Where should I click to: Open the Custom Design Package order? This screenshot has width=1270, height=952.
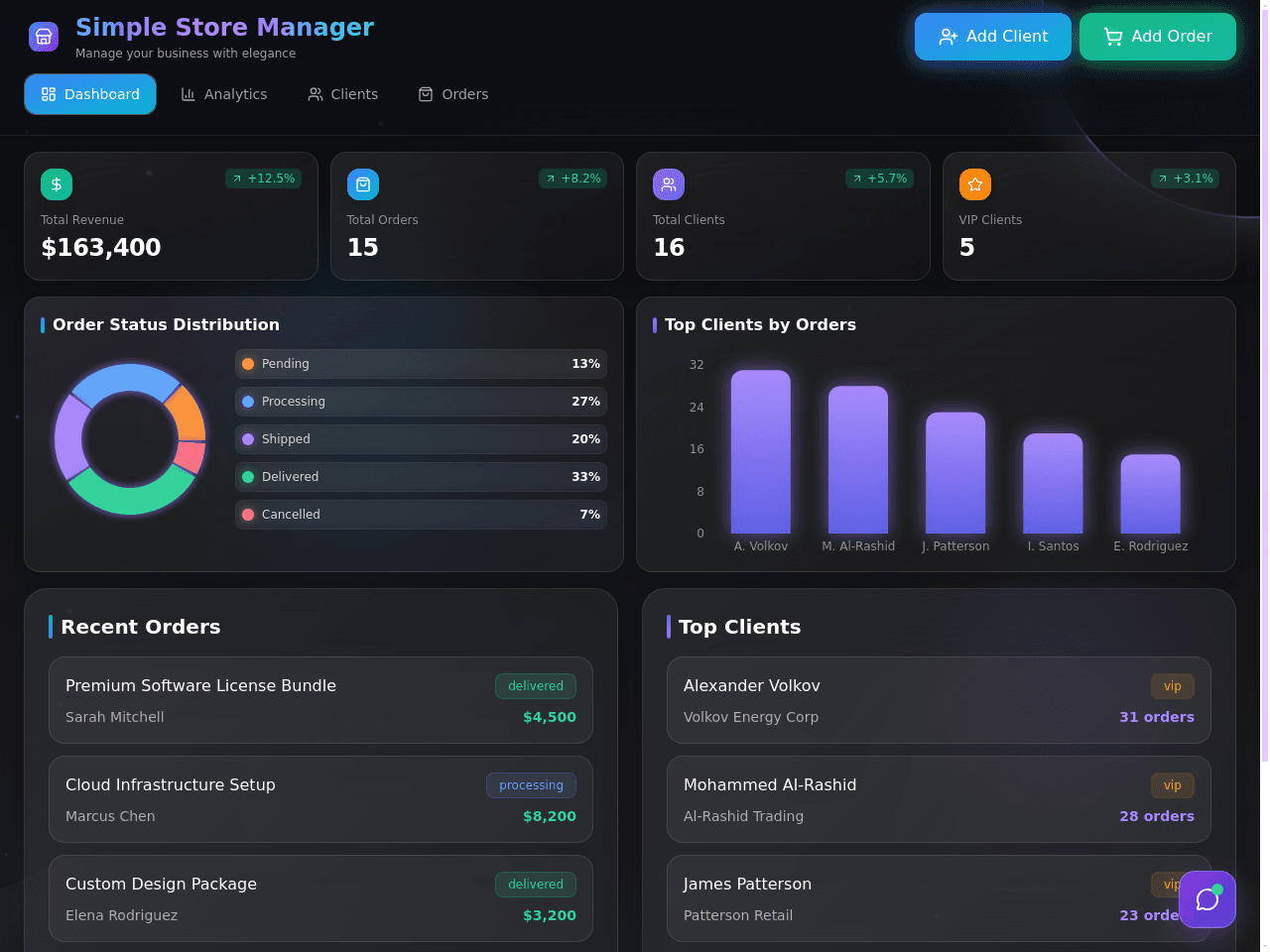tap(320, 898)
